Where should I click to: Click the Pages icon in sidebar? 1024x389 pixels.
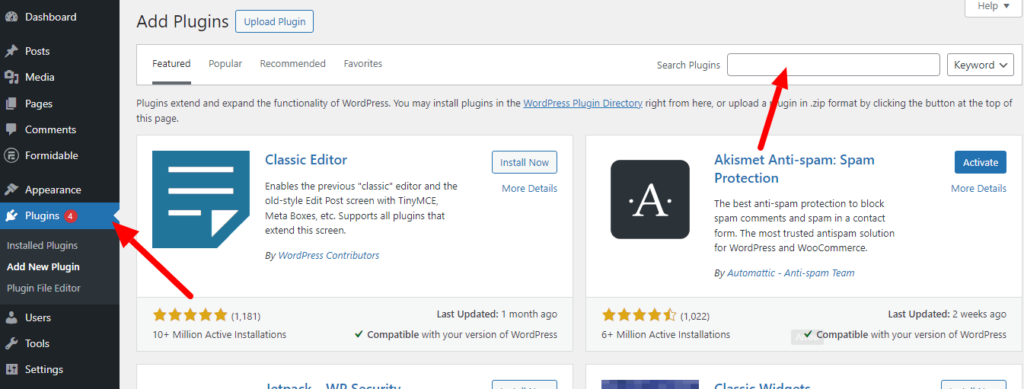point(11,103)
